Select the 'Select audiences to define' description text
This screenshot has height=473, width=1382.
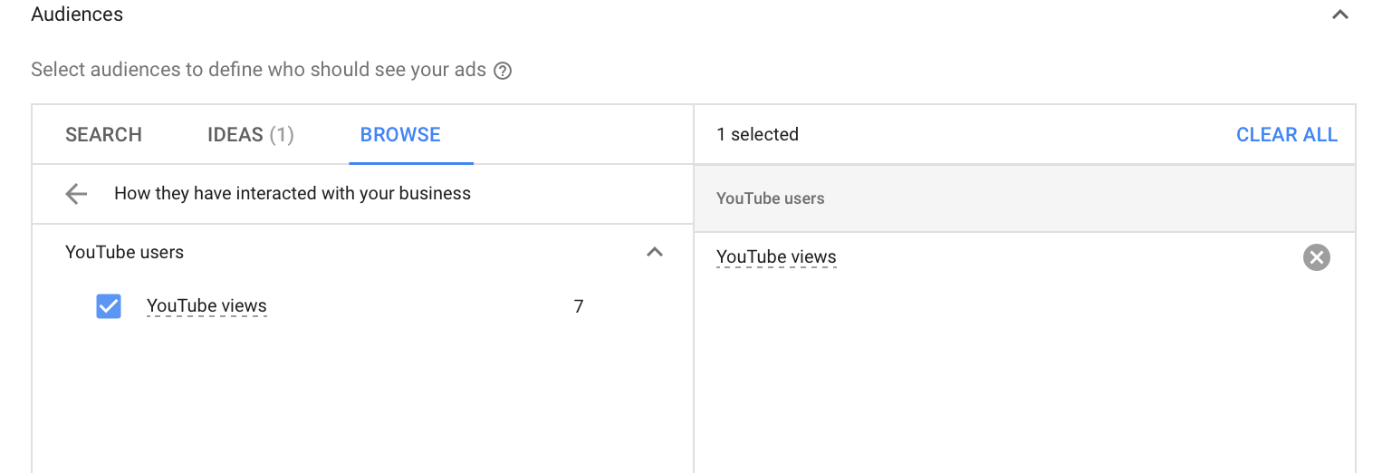pyautogui.click(x=258, y=70)
